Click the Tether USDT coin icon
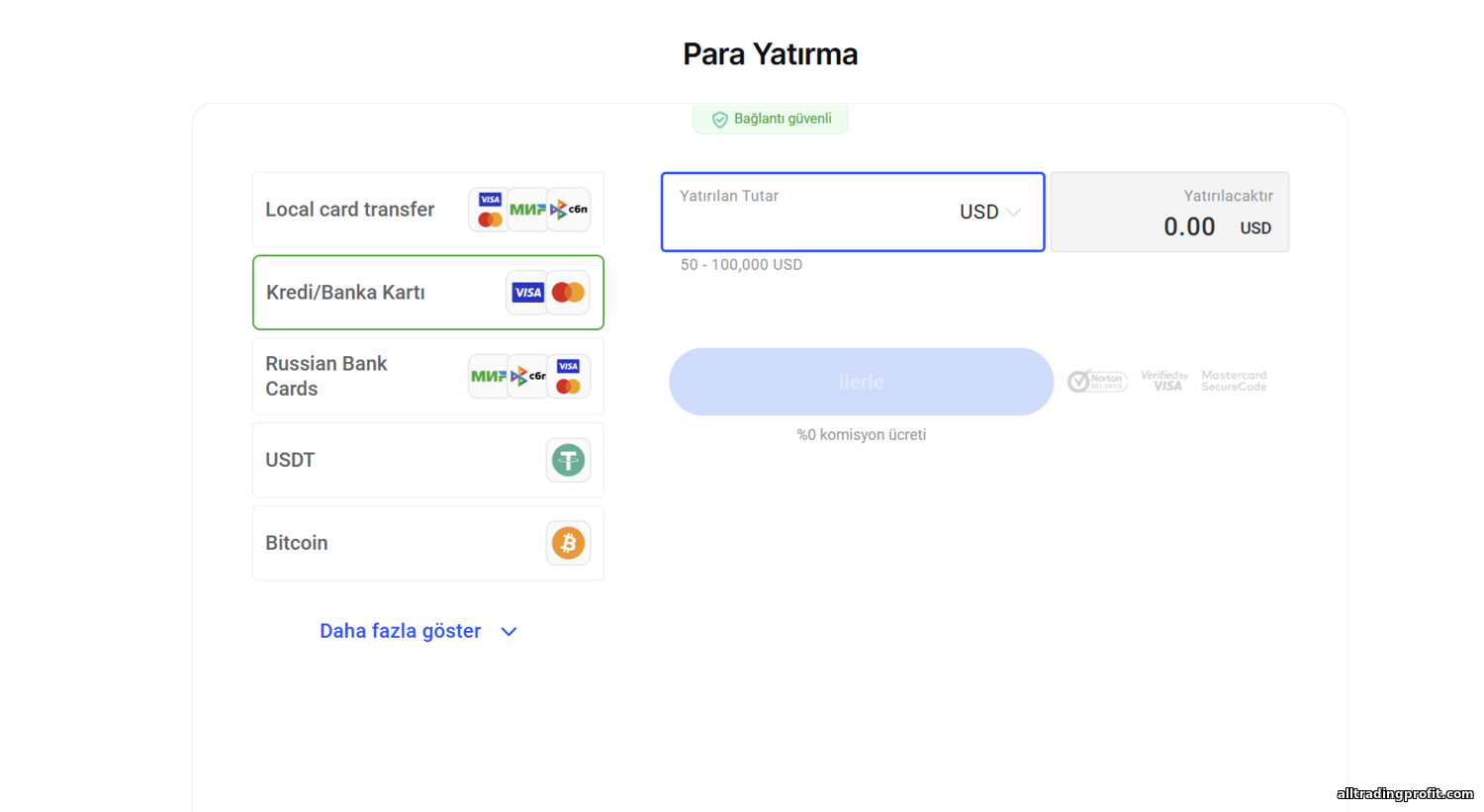The width and height of the screenshot is (1484, 812). 568,460
